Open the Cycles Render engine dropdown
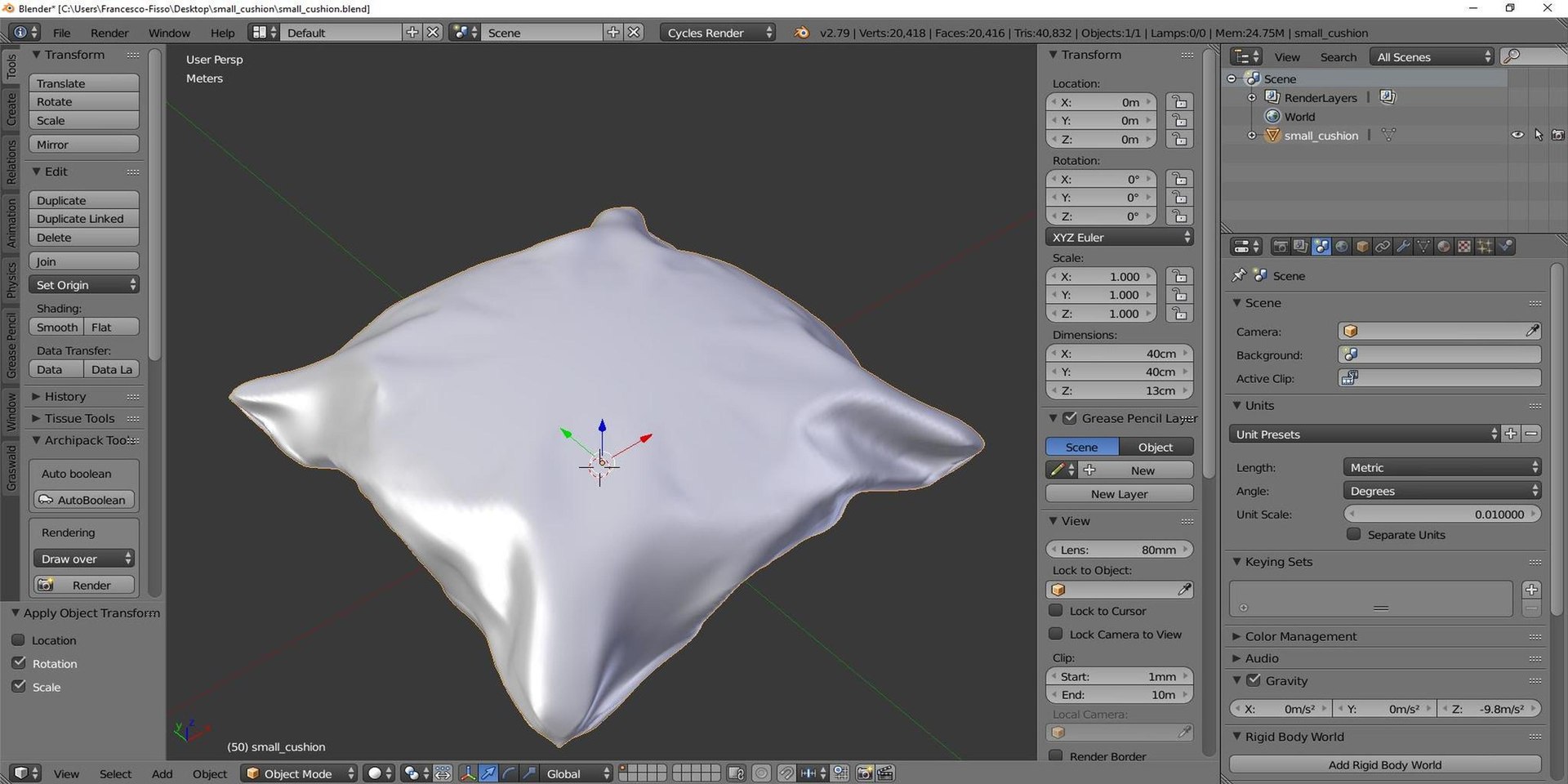 [718, 33]
